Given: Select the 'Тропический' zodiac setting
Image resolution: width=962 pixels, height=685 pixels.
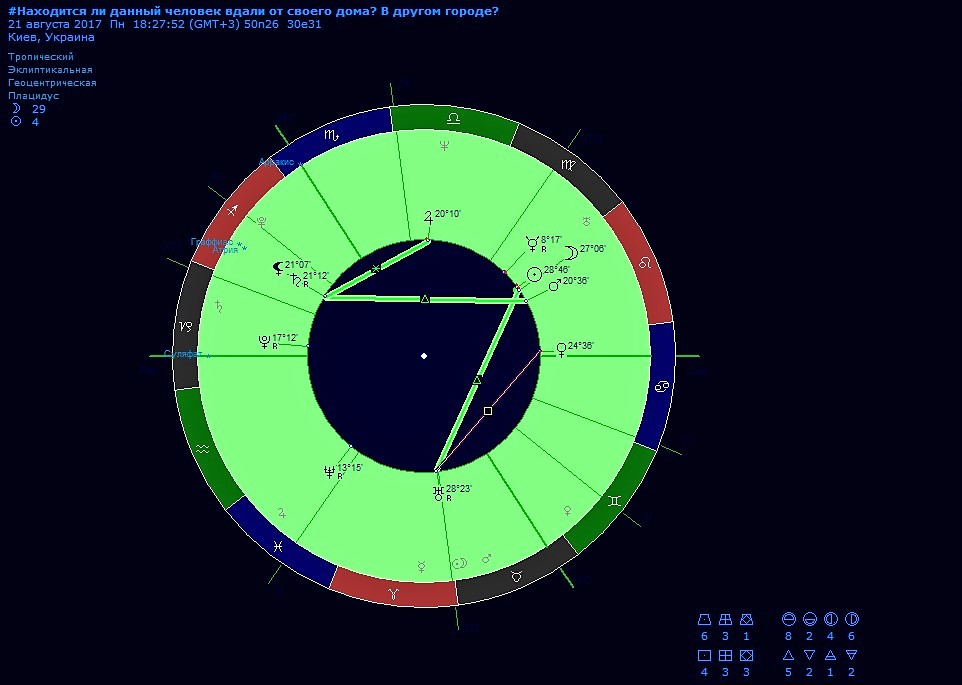Looking at the screenshot, I should [40, 56].
